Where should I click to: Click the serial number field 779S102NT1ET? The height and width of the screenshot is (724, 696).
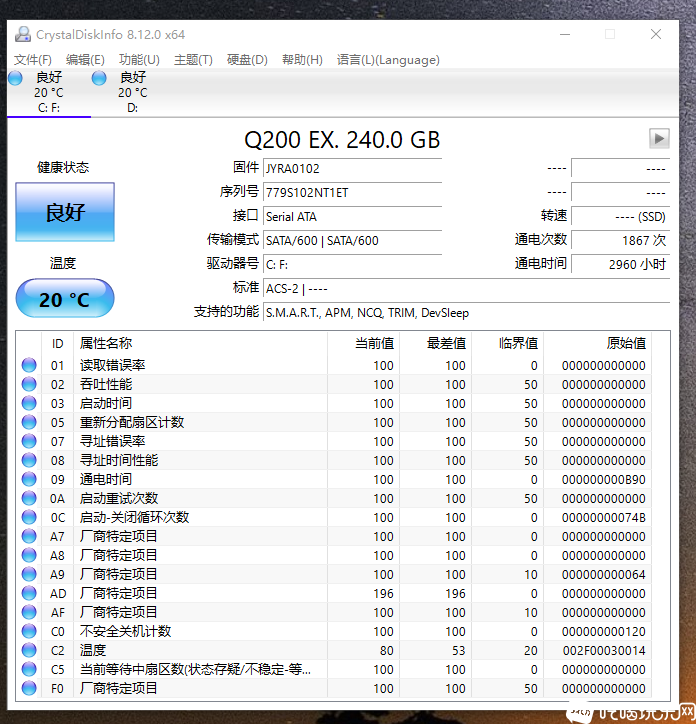352,192
